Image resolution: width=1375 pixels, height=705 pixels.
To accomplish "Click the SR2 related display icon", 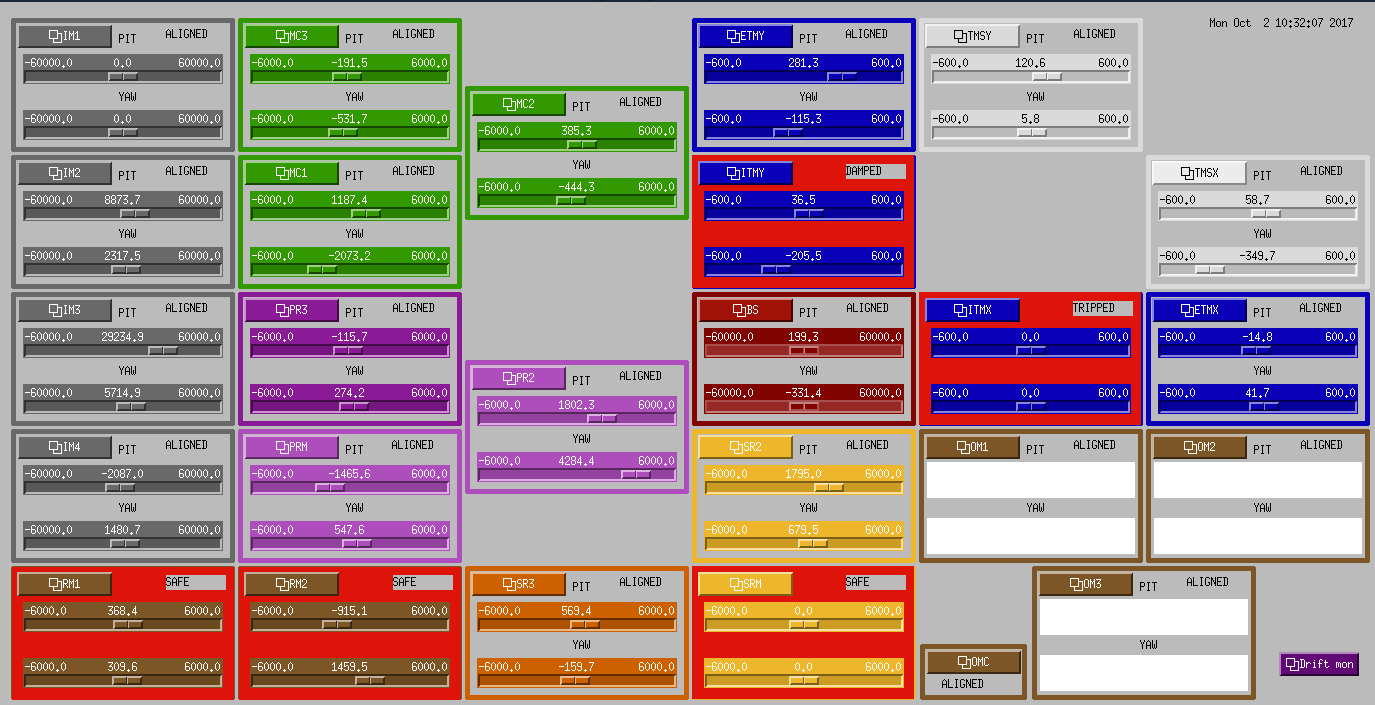I will (745, 447).
